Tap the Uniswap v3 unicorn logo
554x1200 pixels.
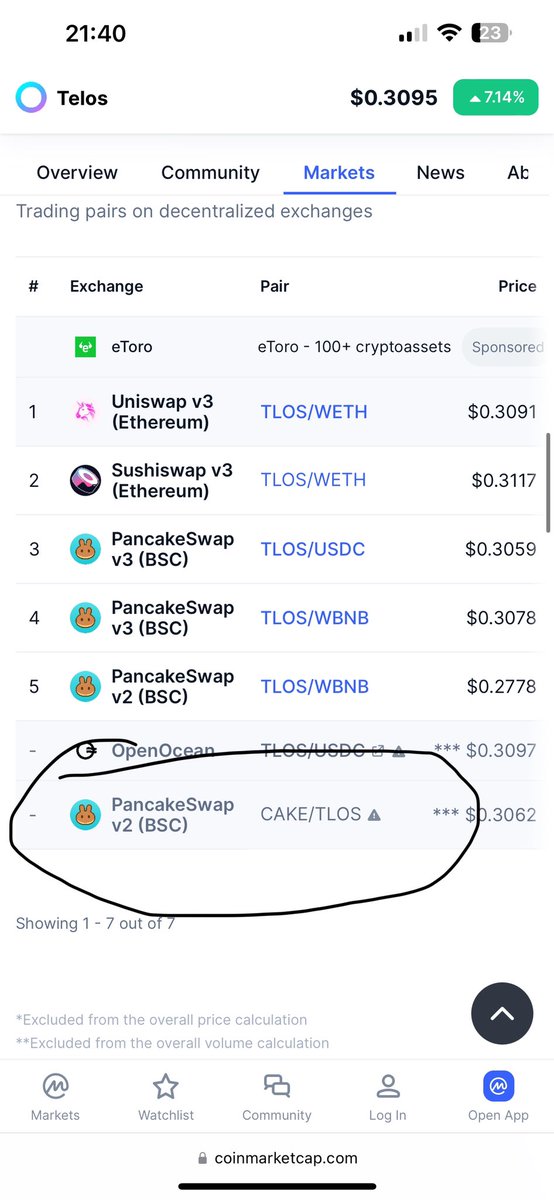click(x=84, y=412)
